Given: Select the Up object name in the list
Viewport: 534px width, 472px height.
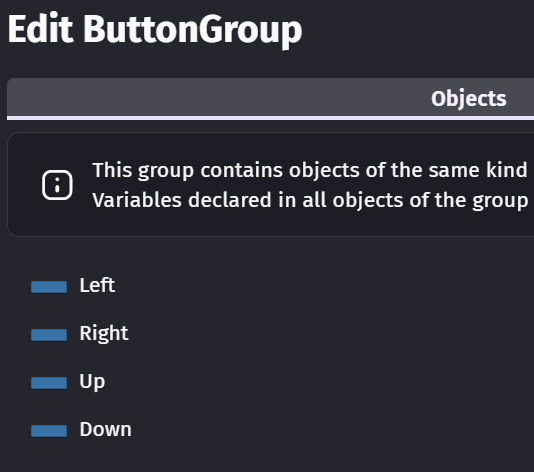Looking at the screenshot, I should point(92,381).
